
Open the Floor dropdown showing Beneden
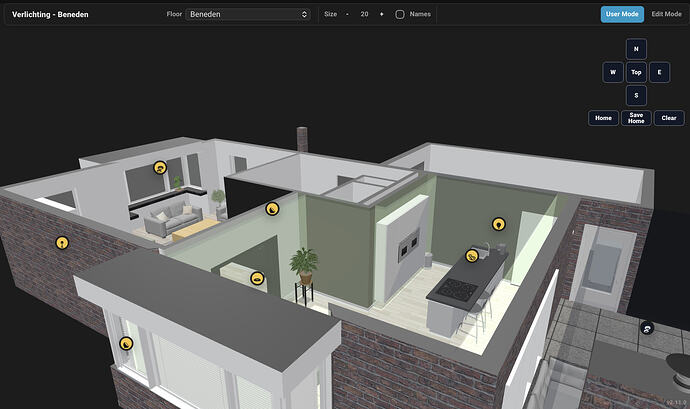tap(248, 15)
